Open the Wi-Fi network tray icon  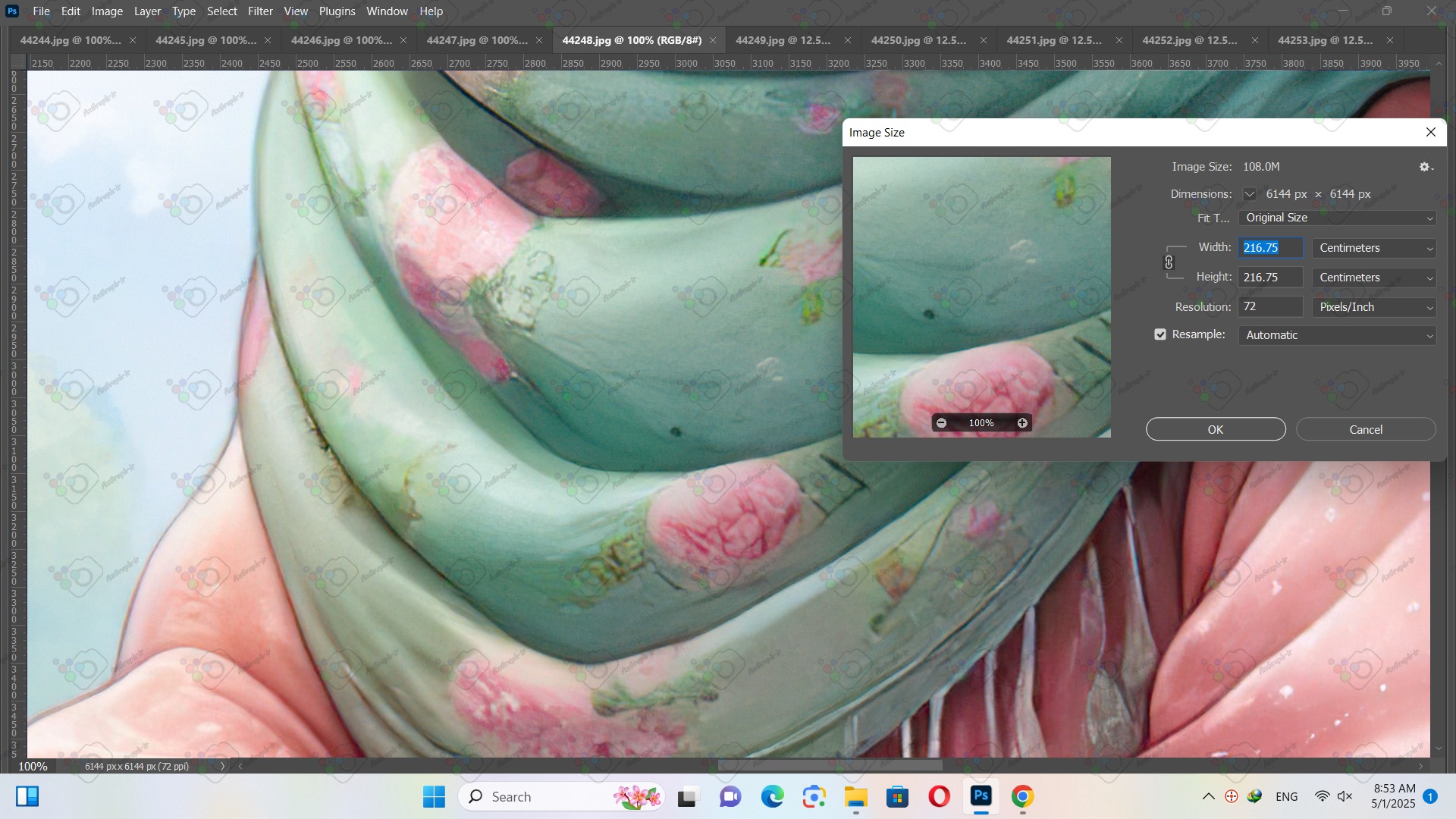(x=1322, y=796)
